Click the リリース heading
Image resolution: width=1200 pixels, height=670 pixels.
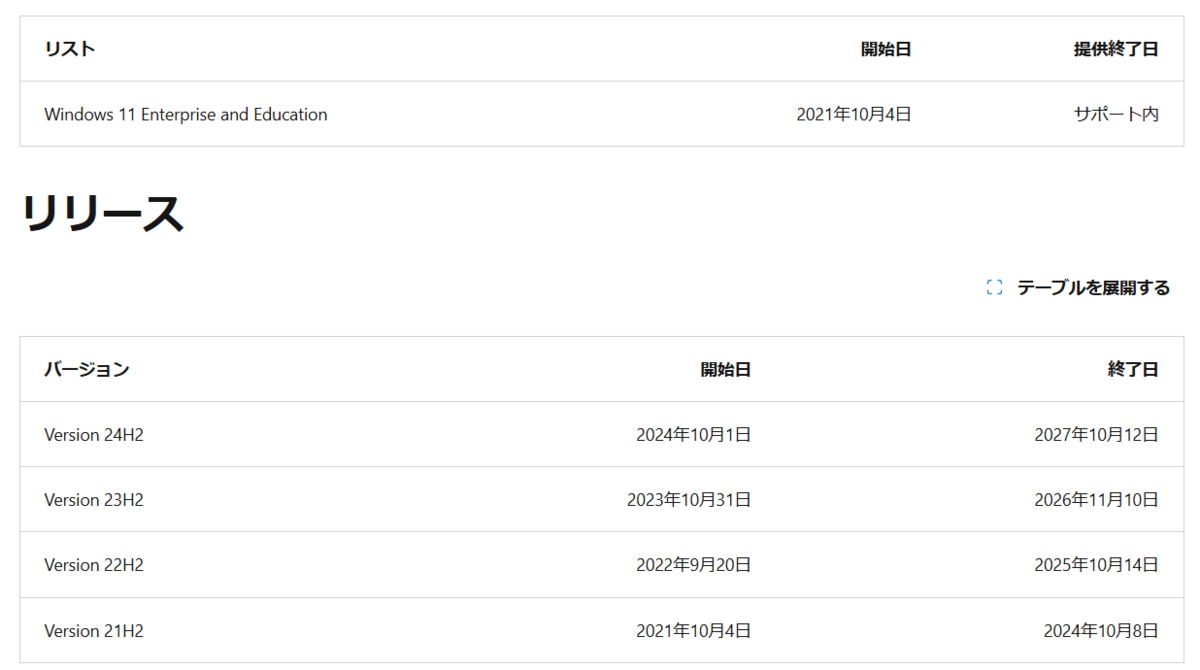click(102, 214)
